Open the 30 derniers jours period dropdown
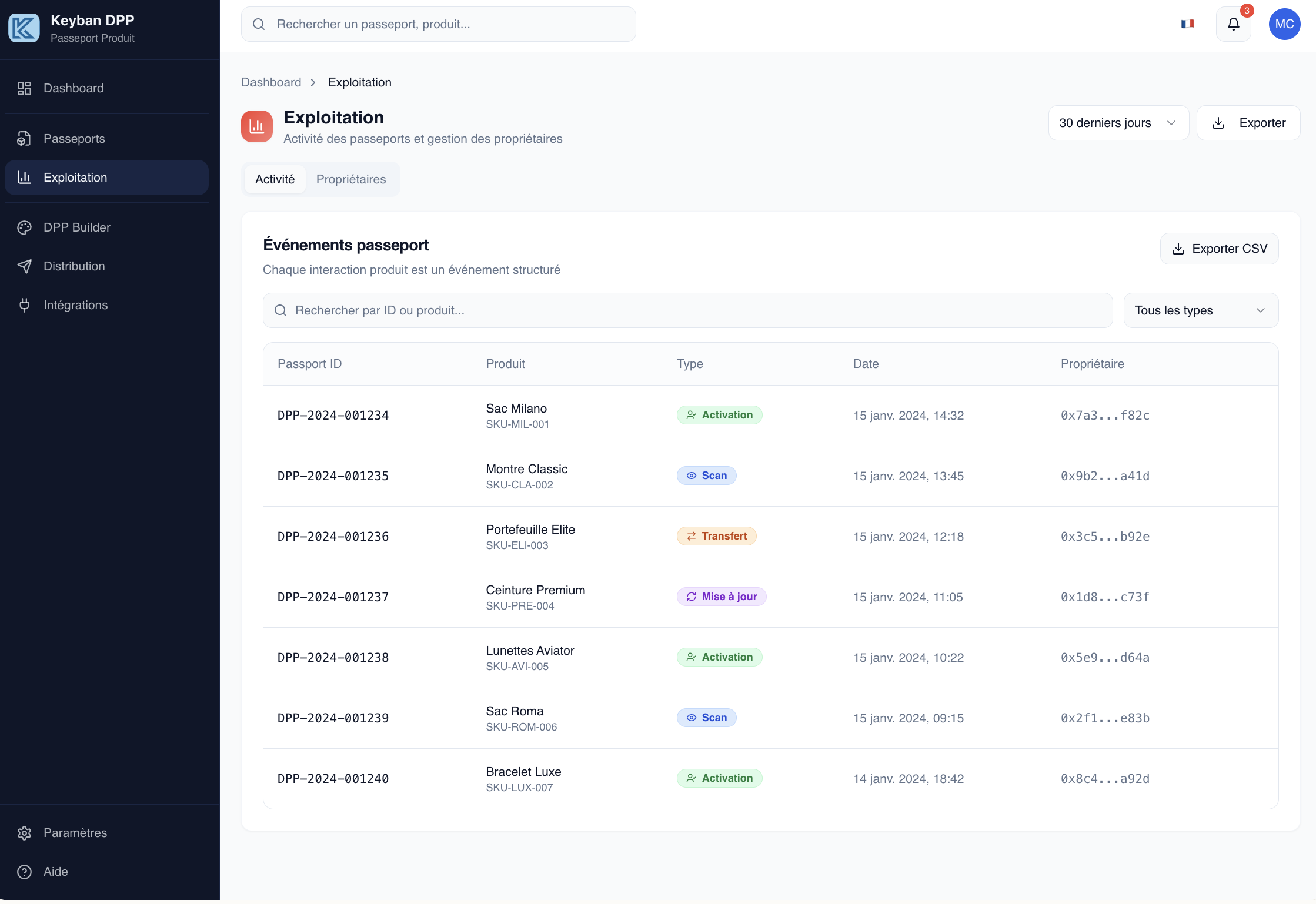 pos(1118,123)
